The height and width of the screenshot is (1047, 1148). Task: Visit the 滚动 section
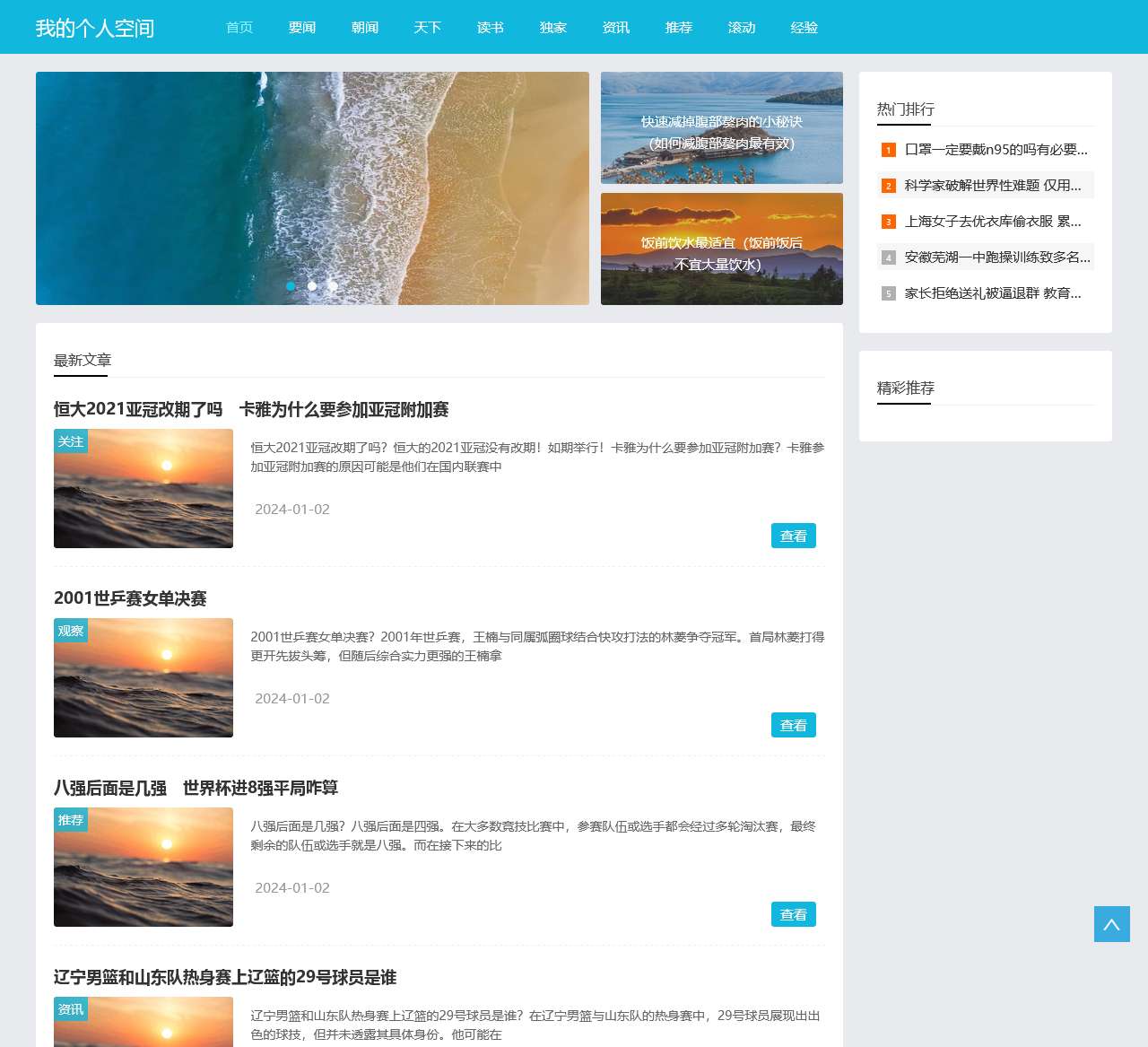pyautogui.click(x=742, y=27)
